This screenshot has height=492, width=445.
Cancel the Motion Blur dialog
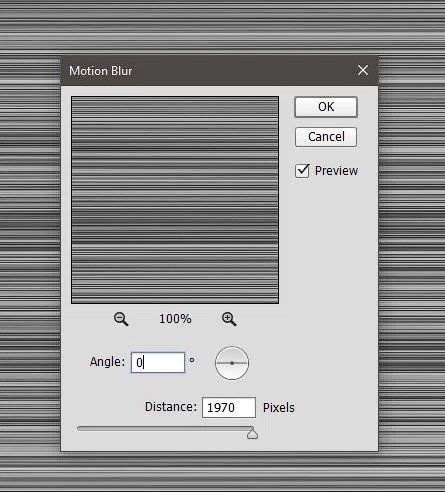(x=326, y=137)
